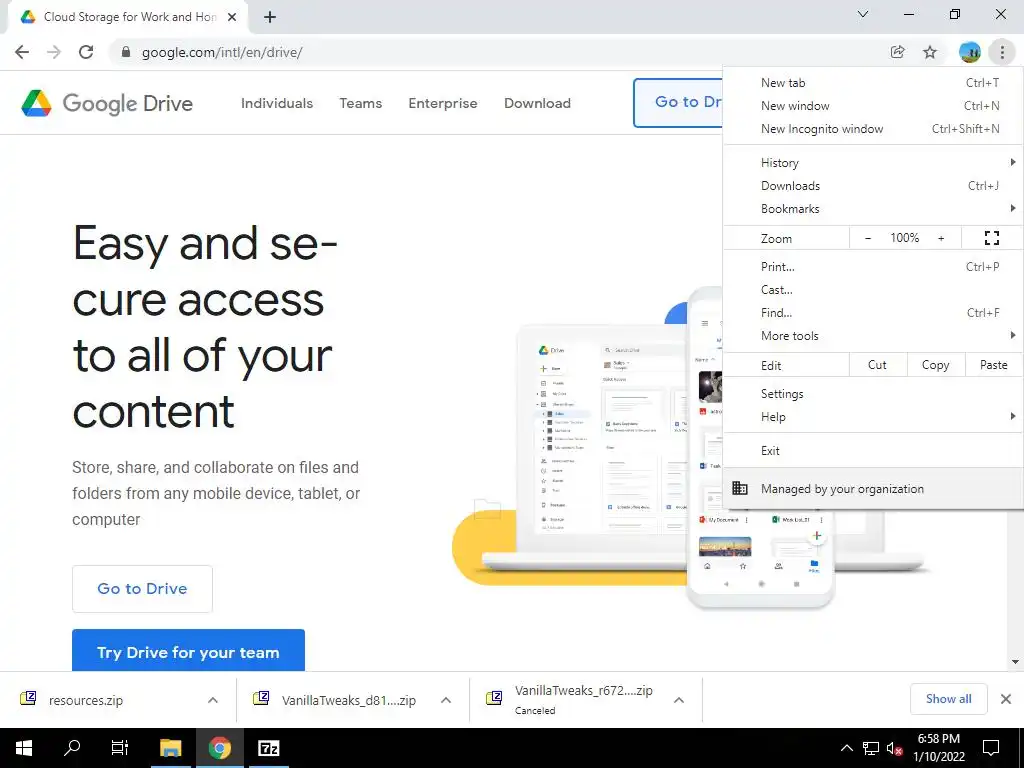Select Exit from the Chrome menu
This screenshot has height=768, width=1024.
(873, 451)
